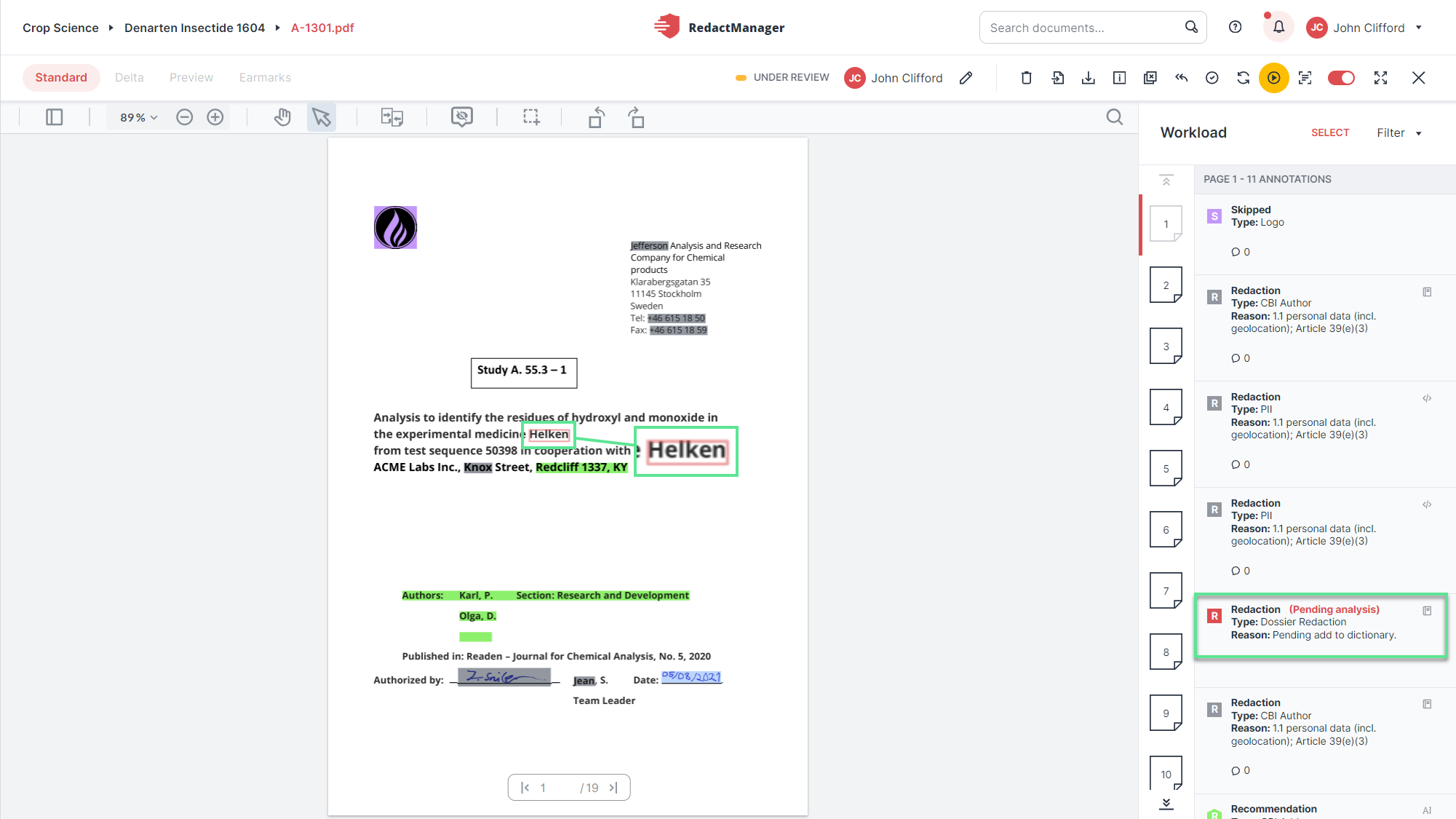The width and height of the screenshot is (1456, 819).
Task: Click the pencil edit assignee icon
Action: [x=966, y=78]
